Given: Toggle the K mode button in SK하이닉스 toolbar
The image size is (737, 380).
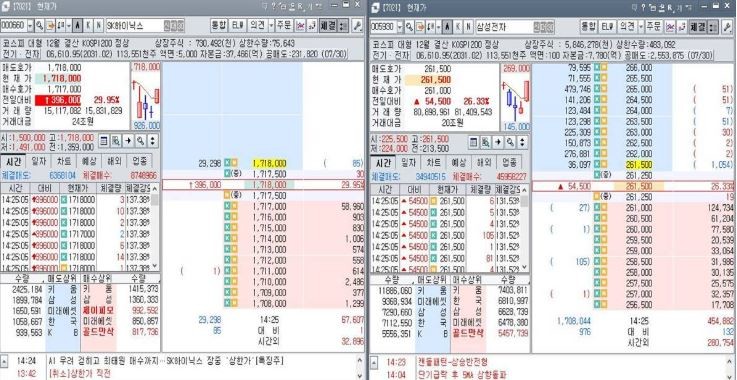Looking at the screenshot, I should click(x=88, y=25).
